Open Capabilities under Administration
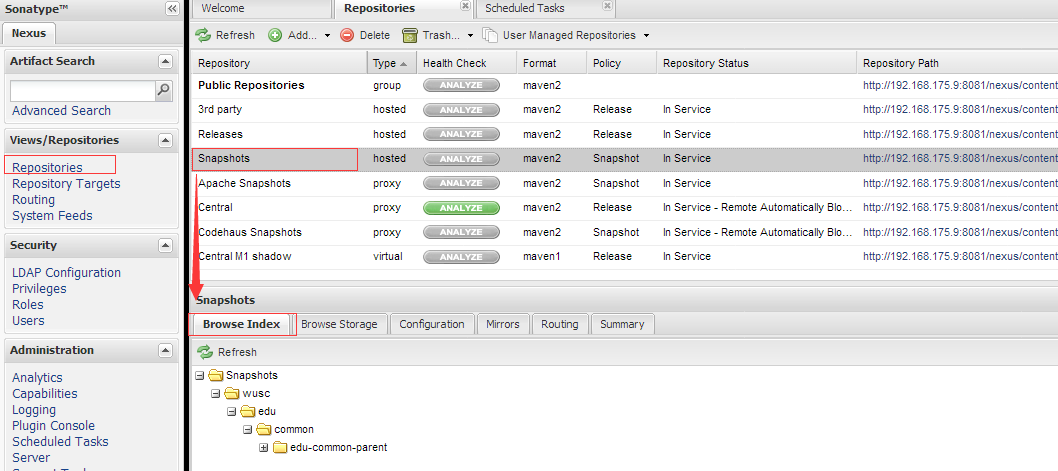This screenshot has width=1058, height=471. point(45,393)
